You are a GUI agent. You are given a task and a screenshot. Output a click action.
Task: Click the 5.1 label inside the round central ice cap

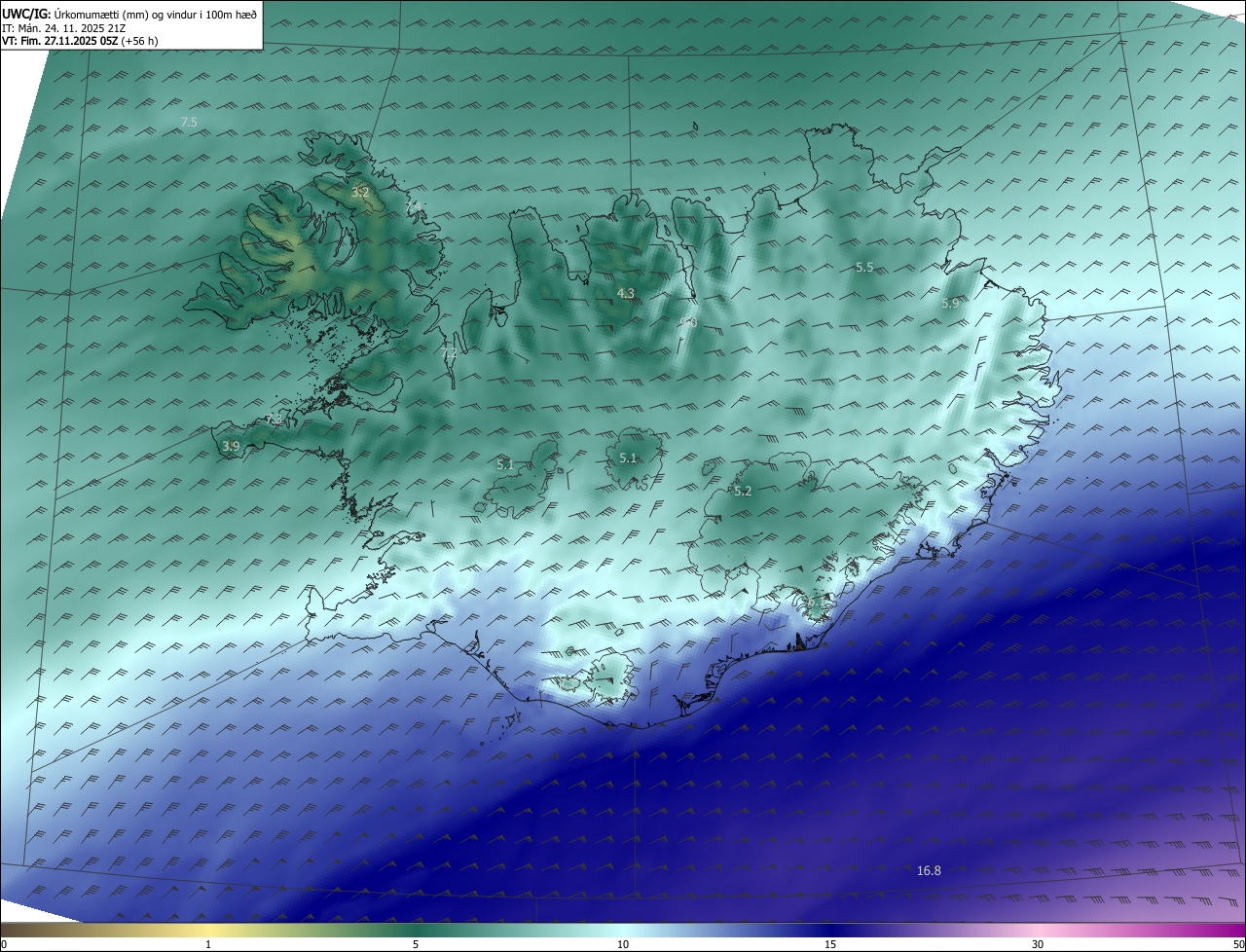click(x=628, y=458)
